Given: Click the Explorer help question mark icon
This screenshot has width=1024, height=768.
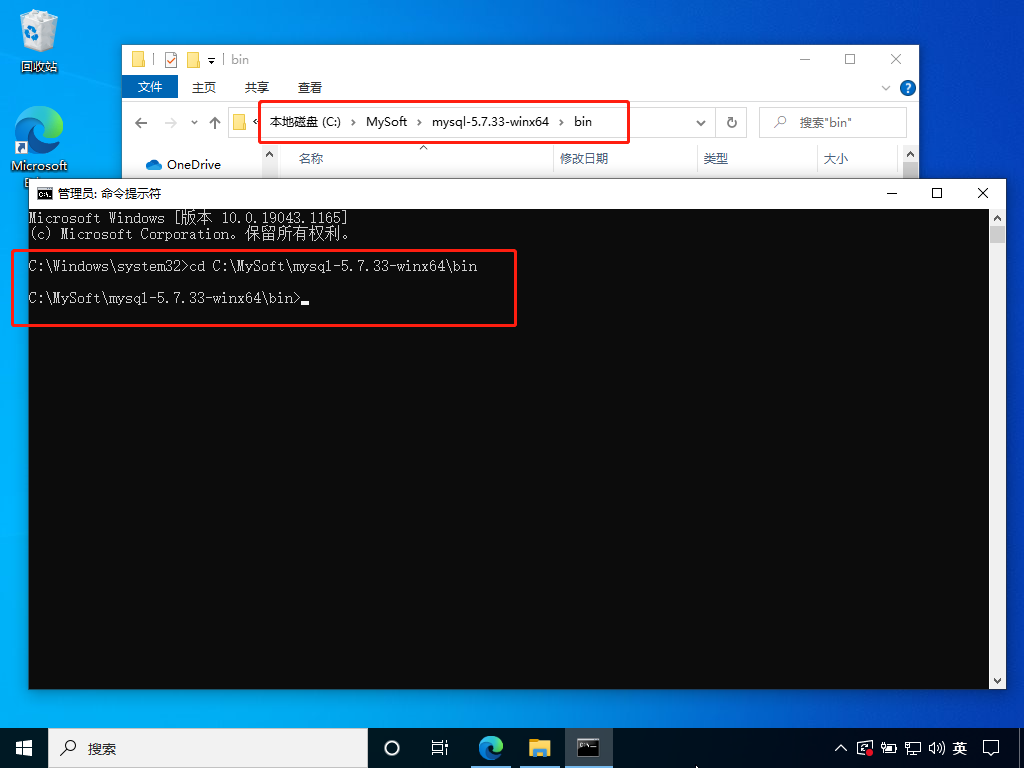Looking at the screenshot, I should 907,88.
